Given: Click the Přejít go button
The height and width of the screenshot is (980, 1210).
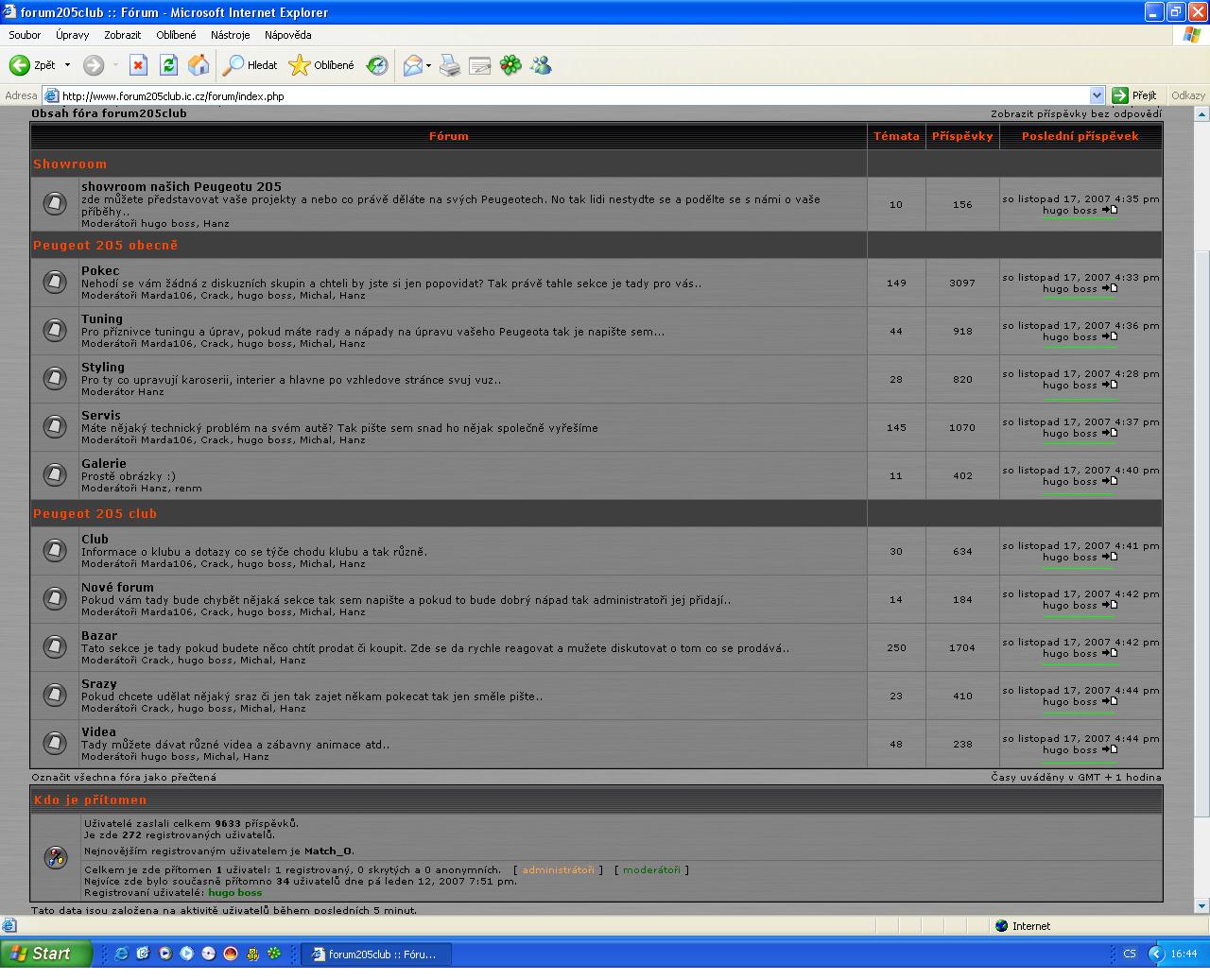Looking at the screenshot, I should 1135,95.
